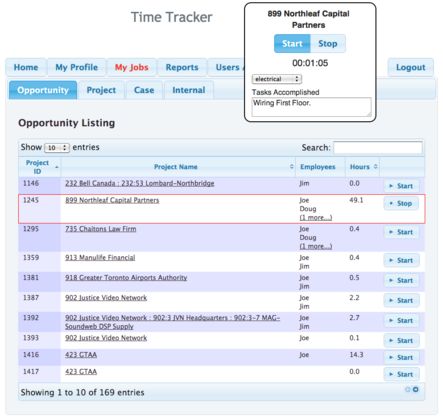Open 918 Greater Toronto Airports Authority link
The width and height of the screenshot is (443, 420).
[126, 278]
